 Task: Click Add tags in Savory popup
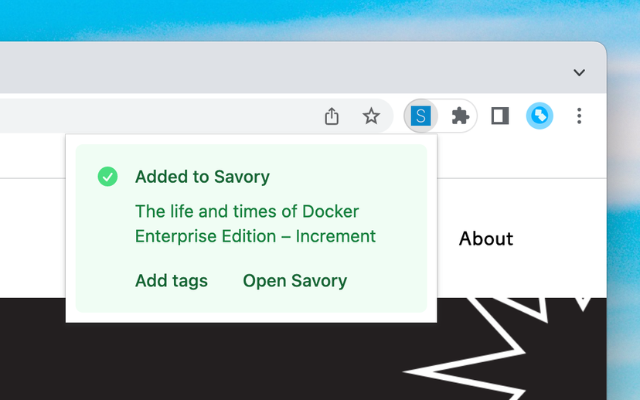coord(171,281)
